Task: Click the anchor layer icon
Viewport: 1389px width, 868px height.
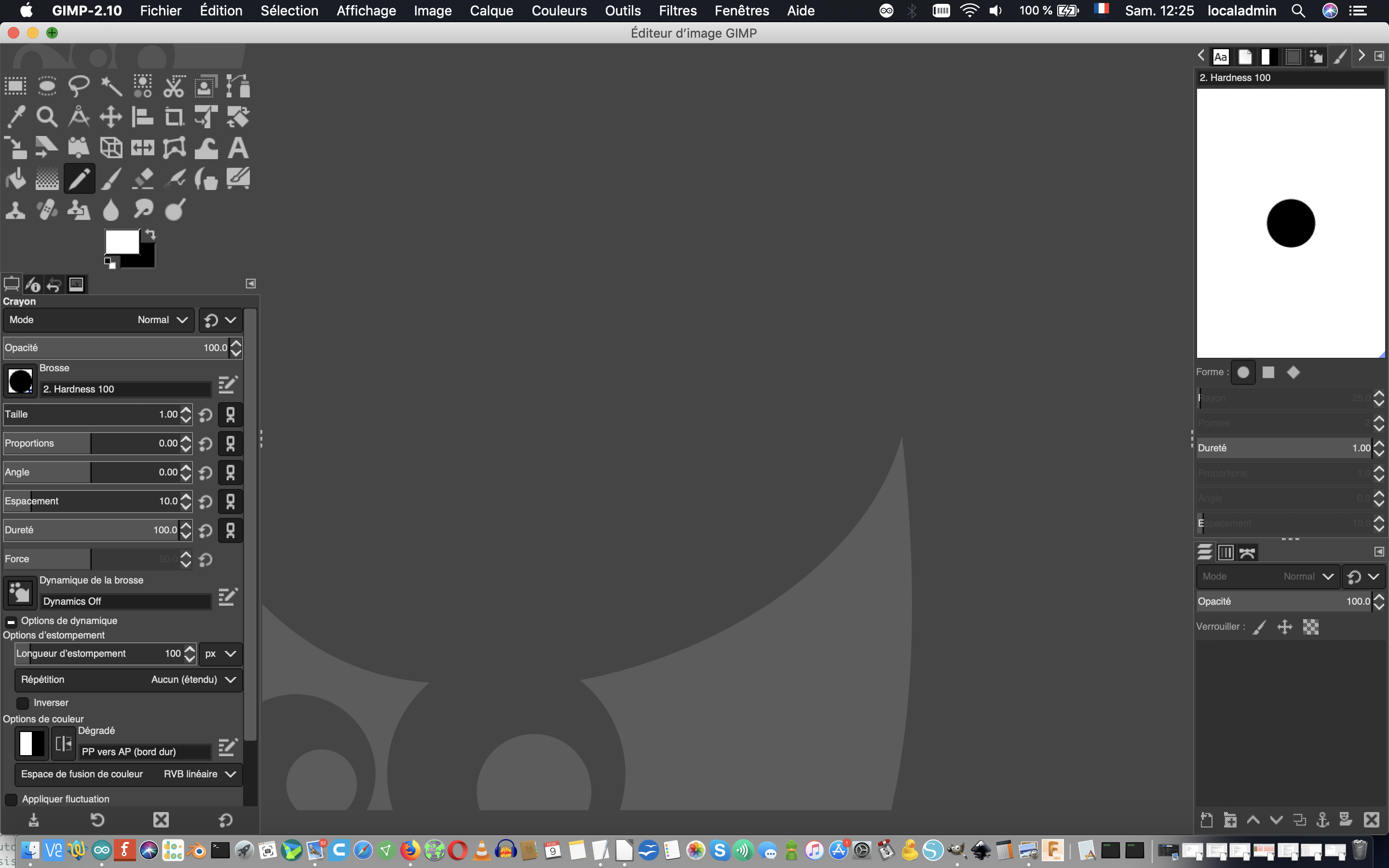Action: click(1322, 820)
